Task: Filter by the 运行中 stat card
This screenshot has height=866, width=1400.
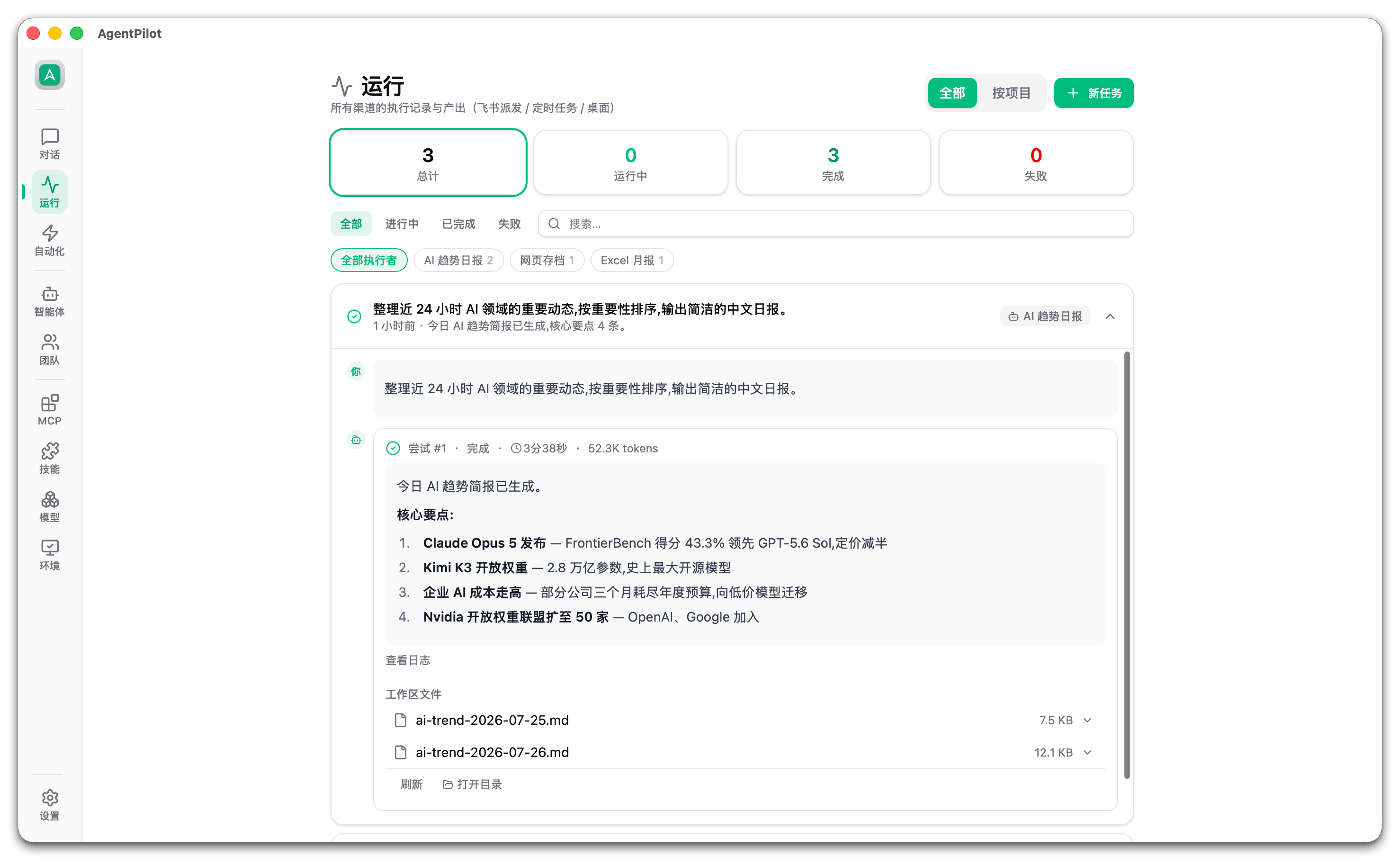Action: 630,162
